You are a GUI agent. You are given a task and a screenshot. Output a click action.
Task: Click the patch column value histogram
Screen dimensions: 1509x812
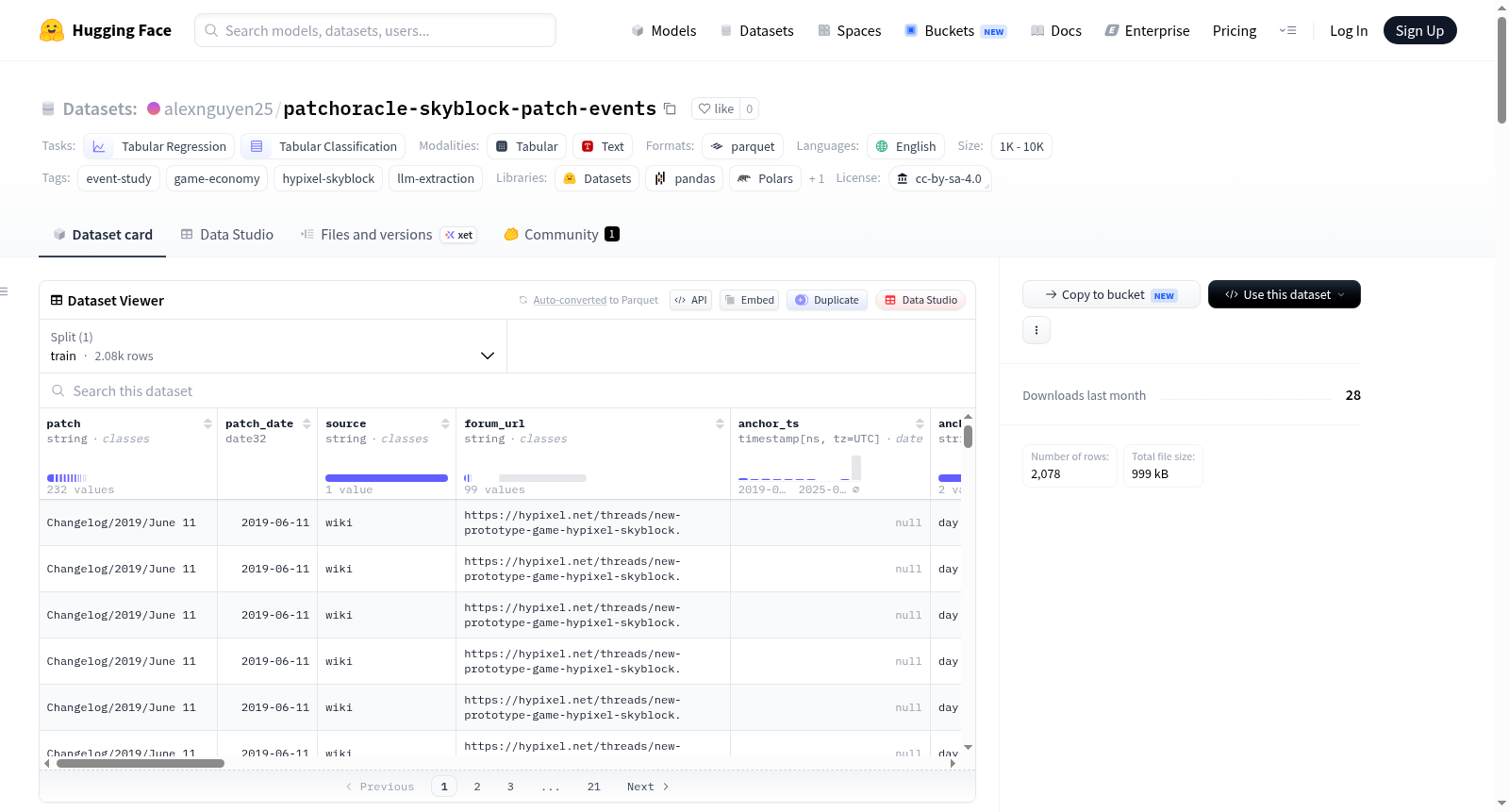67,478
